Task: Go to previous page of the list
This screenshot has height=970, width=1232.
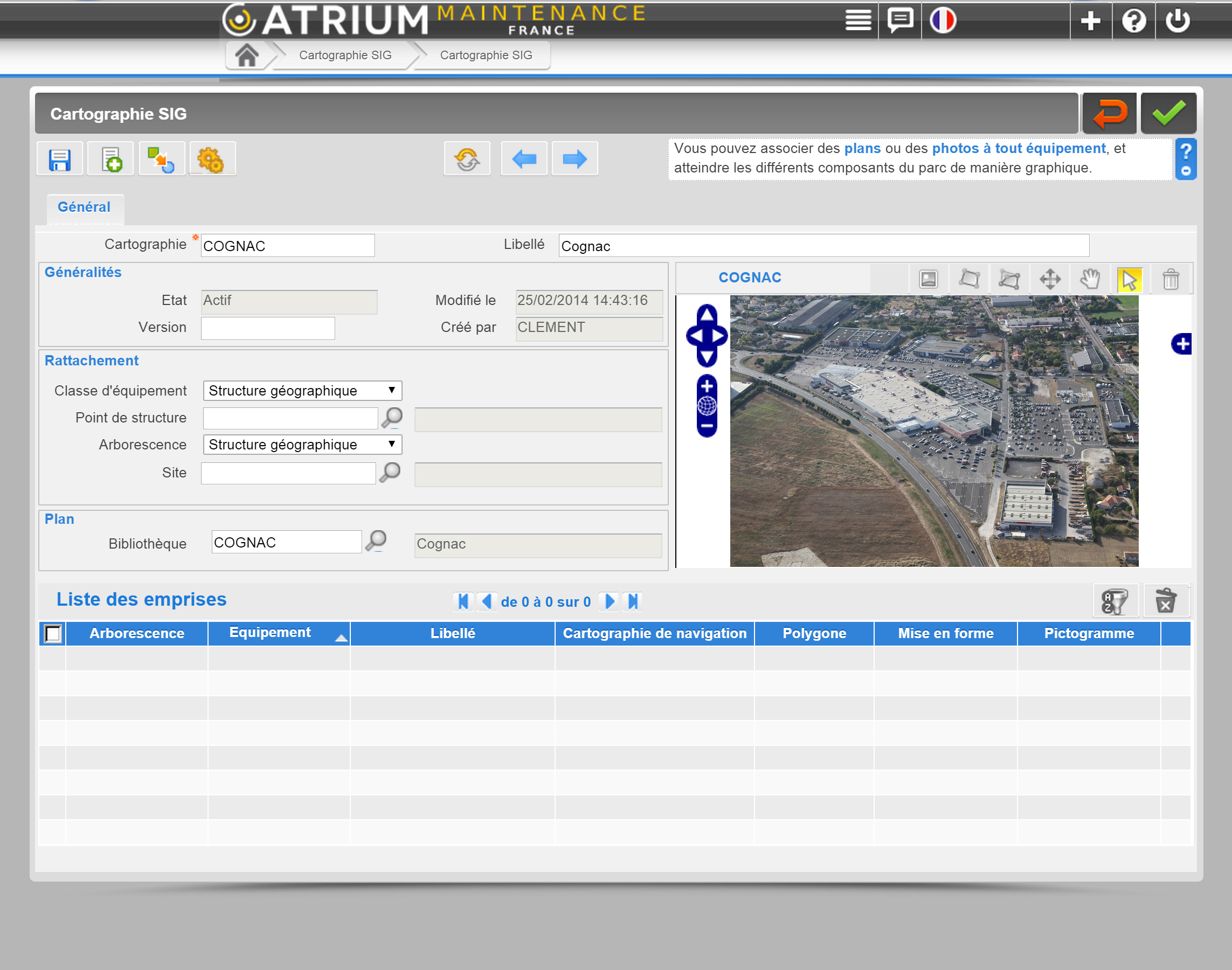Action: (486, 601)
